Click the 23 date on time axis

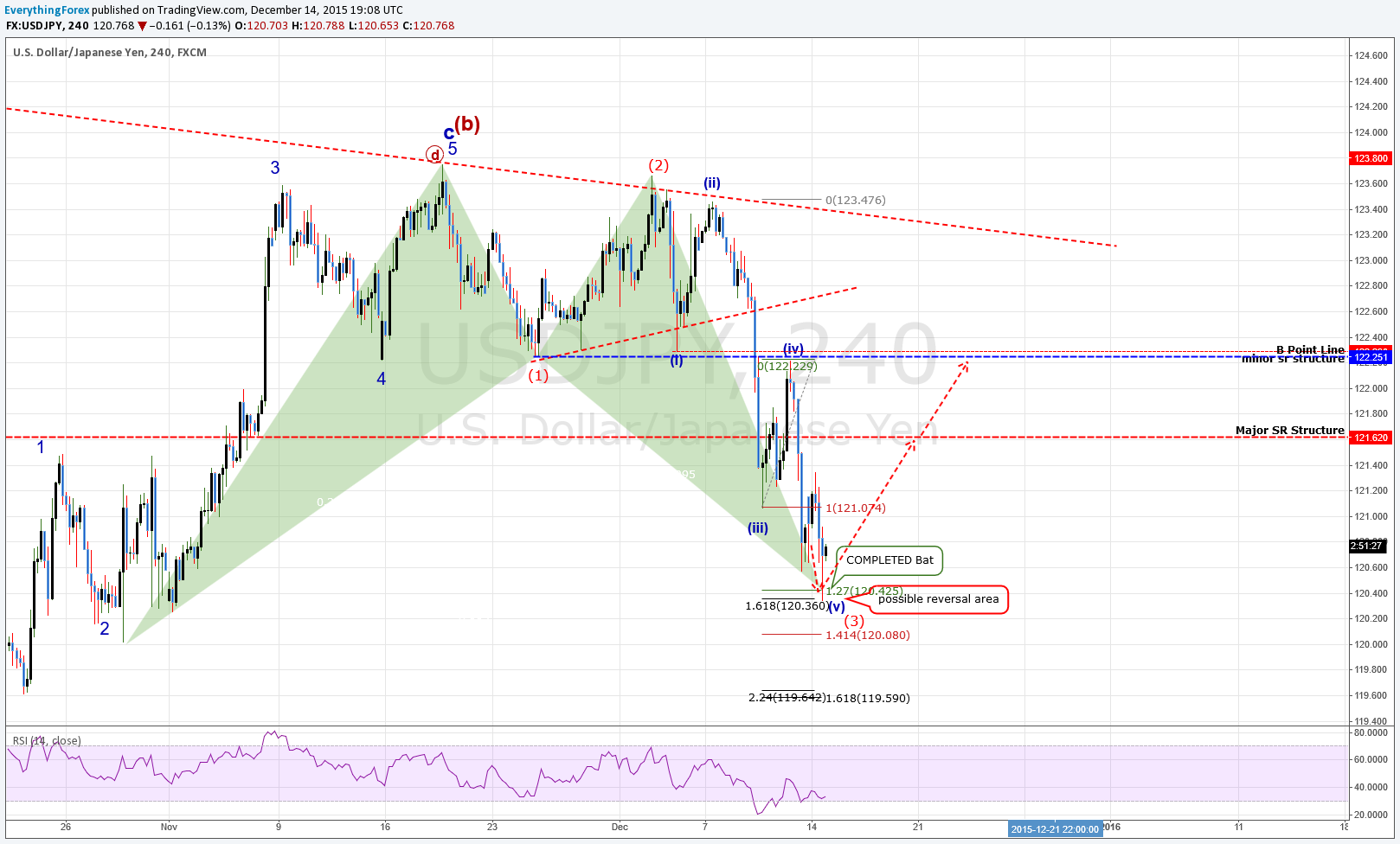coord(492,827)
